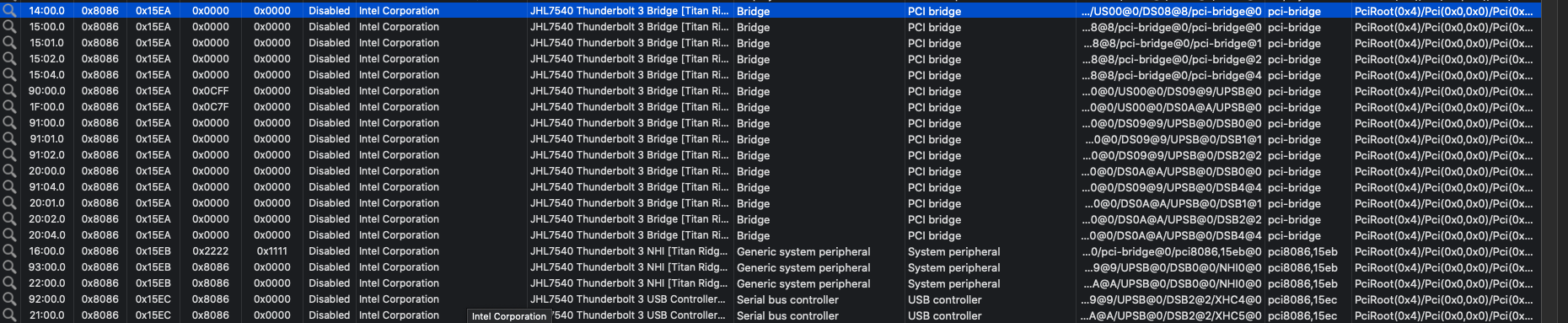Click the 0x1111 sub-device ID cell
Image resolution: width=1568 pixels, height=323 pixels.
pyautogui.click(x=271, y=251)
